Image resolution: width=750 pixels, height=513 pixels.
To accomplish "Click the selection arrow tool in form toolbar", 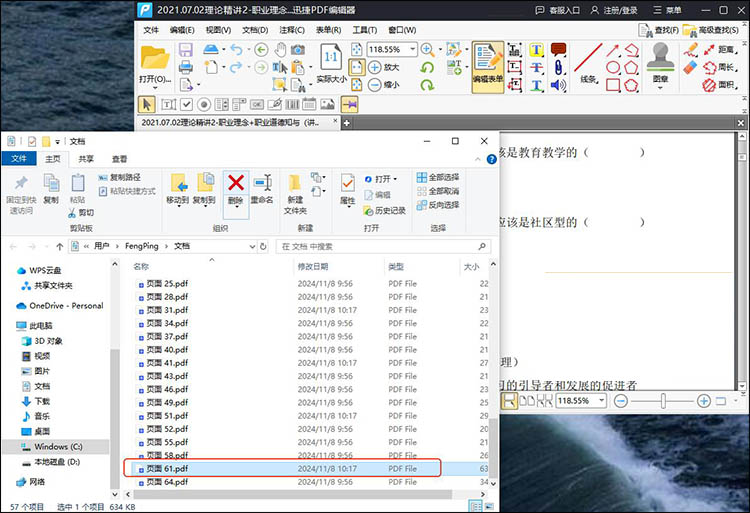I will (147, 104).
